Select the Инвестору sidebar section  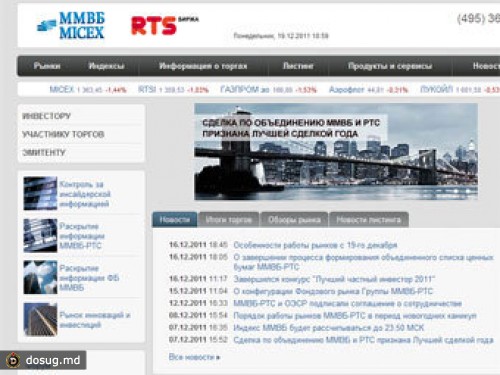(x=47, y=116)
